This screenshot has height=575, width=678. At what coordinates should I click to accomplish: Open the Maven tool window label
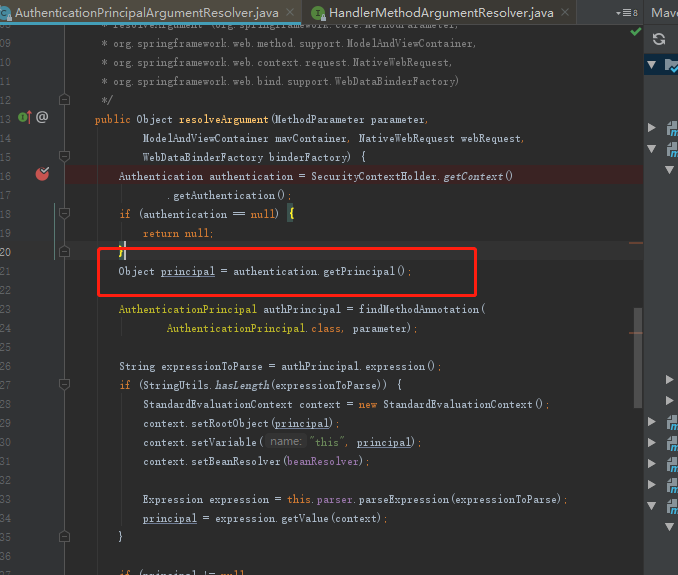point(665,13)
